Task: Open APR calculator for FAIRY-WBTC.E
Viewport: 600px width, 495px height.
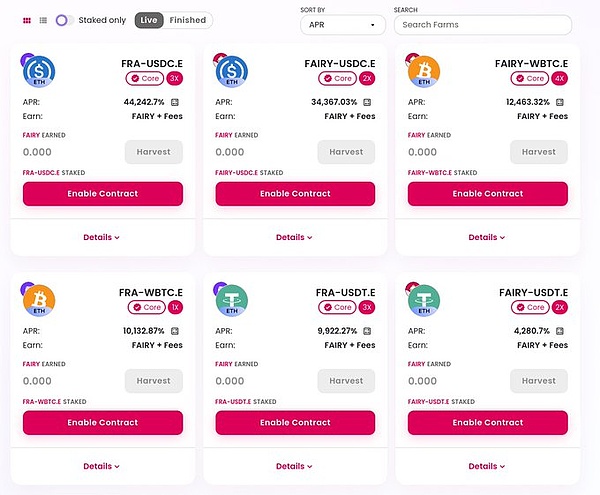Action: pyautogui.click(x=560, y=102)
